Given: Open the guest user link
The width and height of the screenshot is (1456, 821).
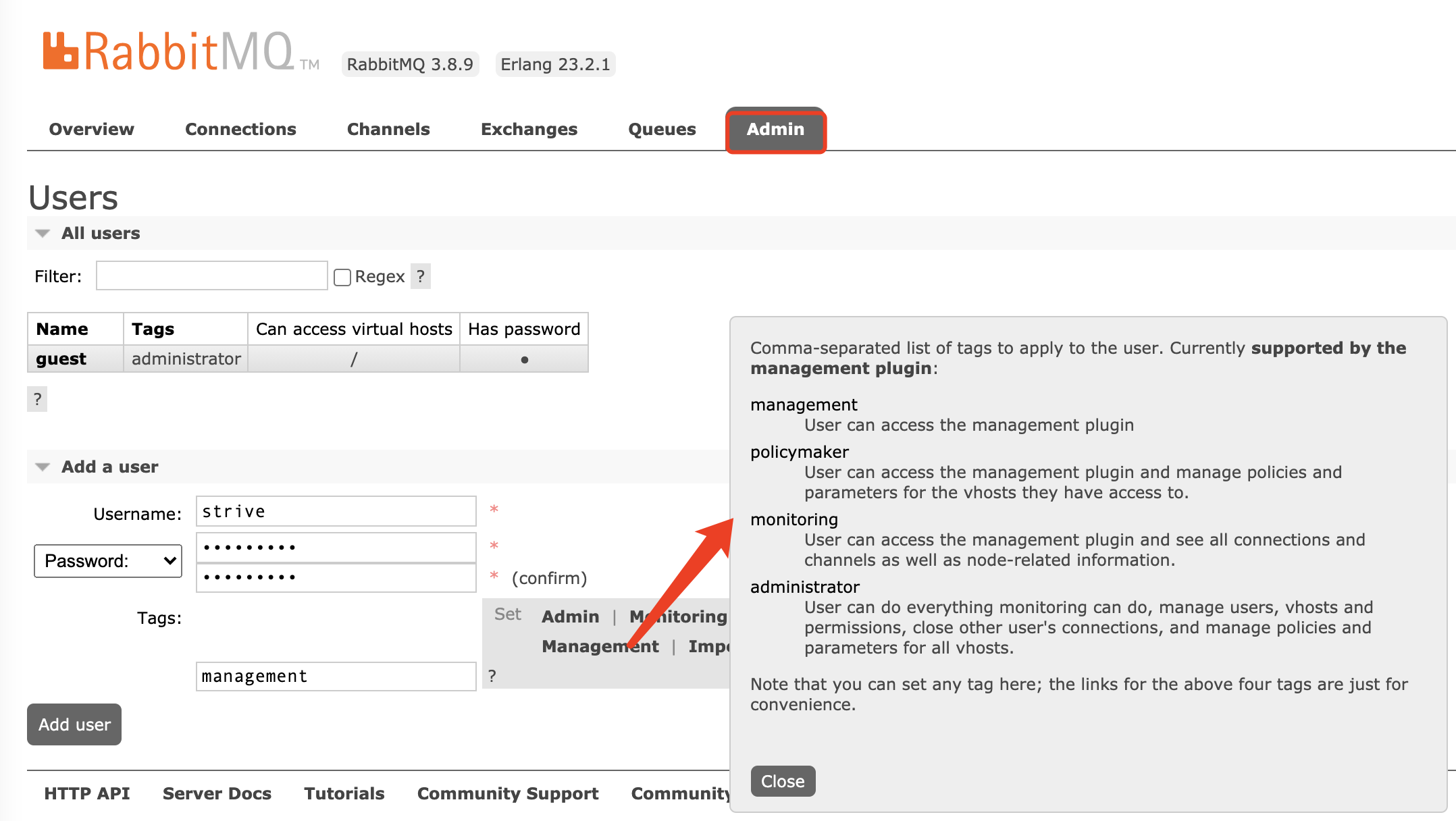Looking at the screenshot, I should tap(61, 359).
